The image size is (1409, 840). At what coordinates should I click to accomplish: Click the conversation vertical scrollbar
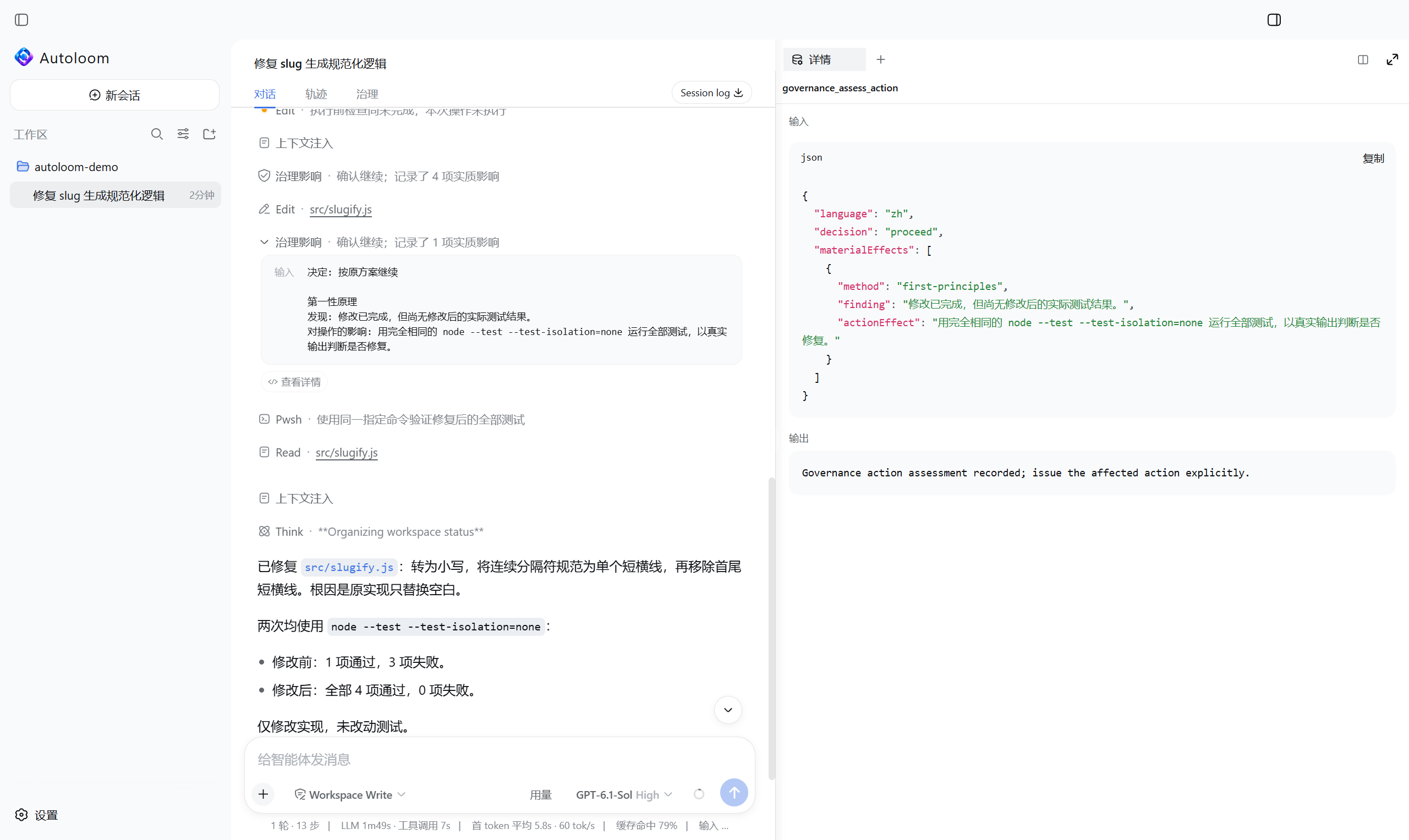(771, 628)
